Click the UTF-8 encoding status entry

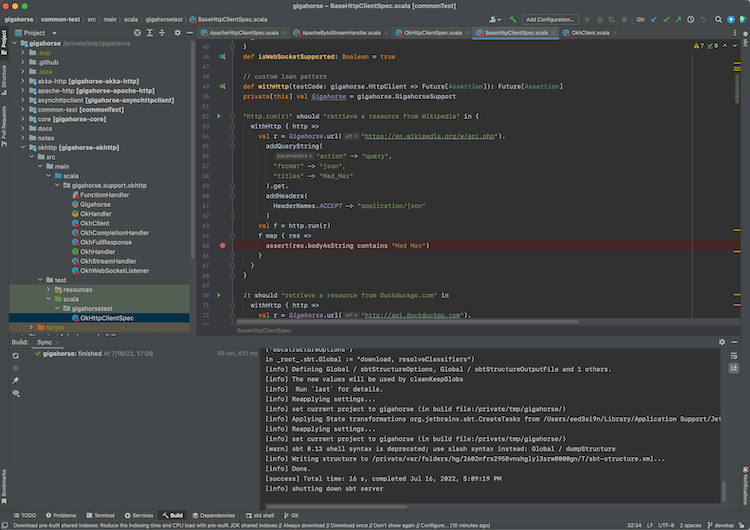(x=666, y=525)
